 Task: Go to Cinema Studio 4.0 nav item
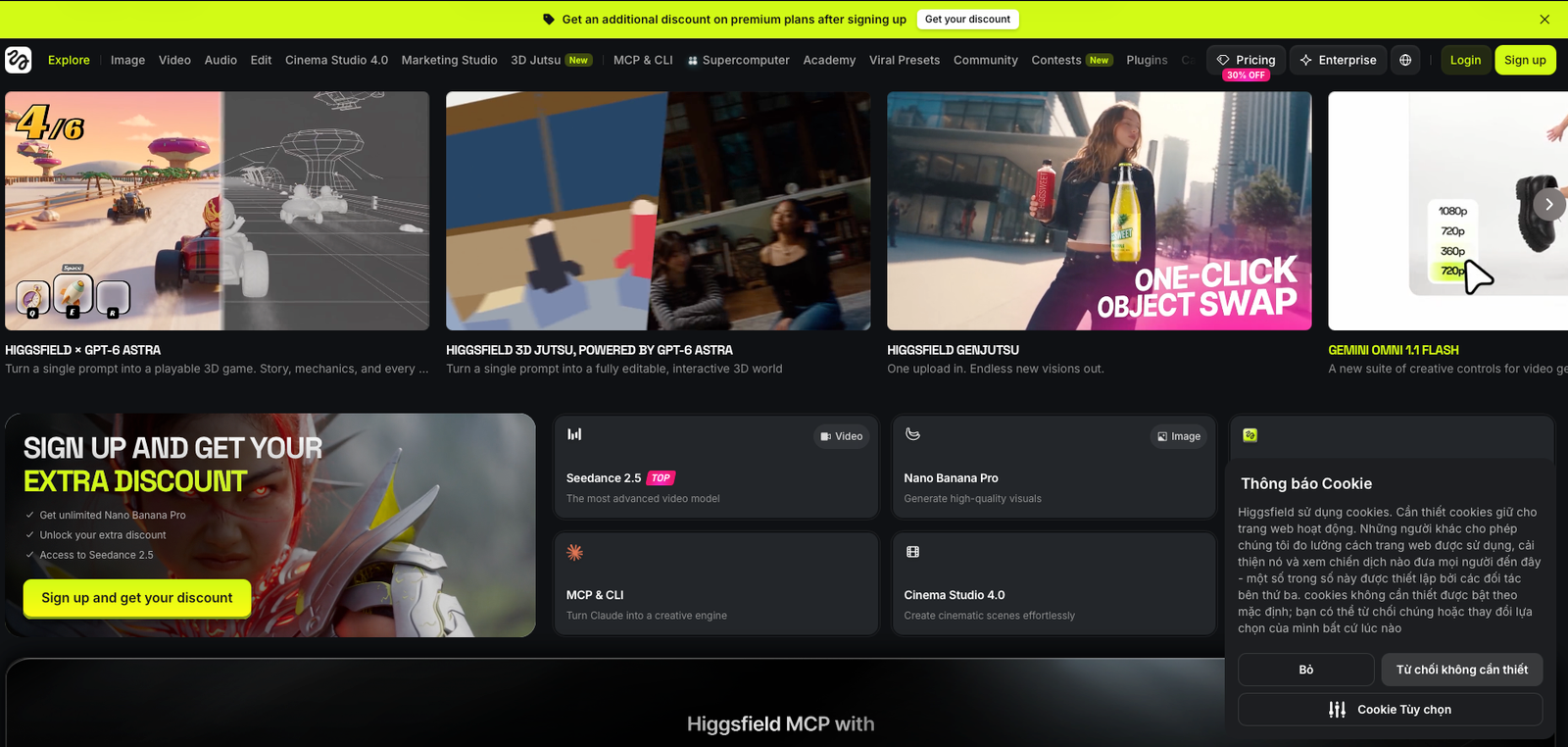click(x=336, y=60)
